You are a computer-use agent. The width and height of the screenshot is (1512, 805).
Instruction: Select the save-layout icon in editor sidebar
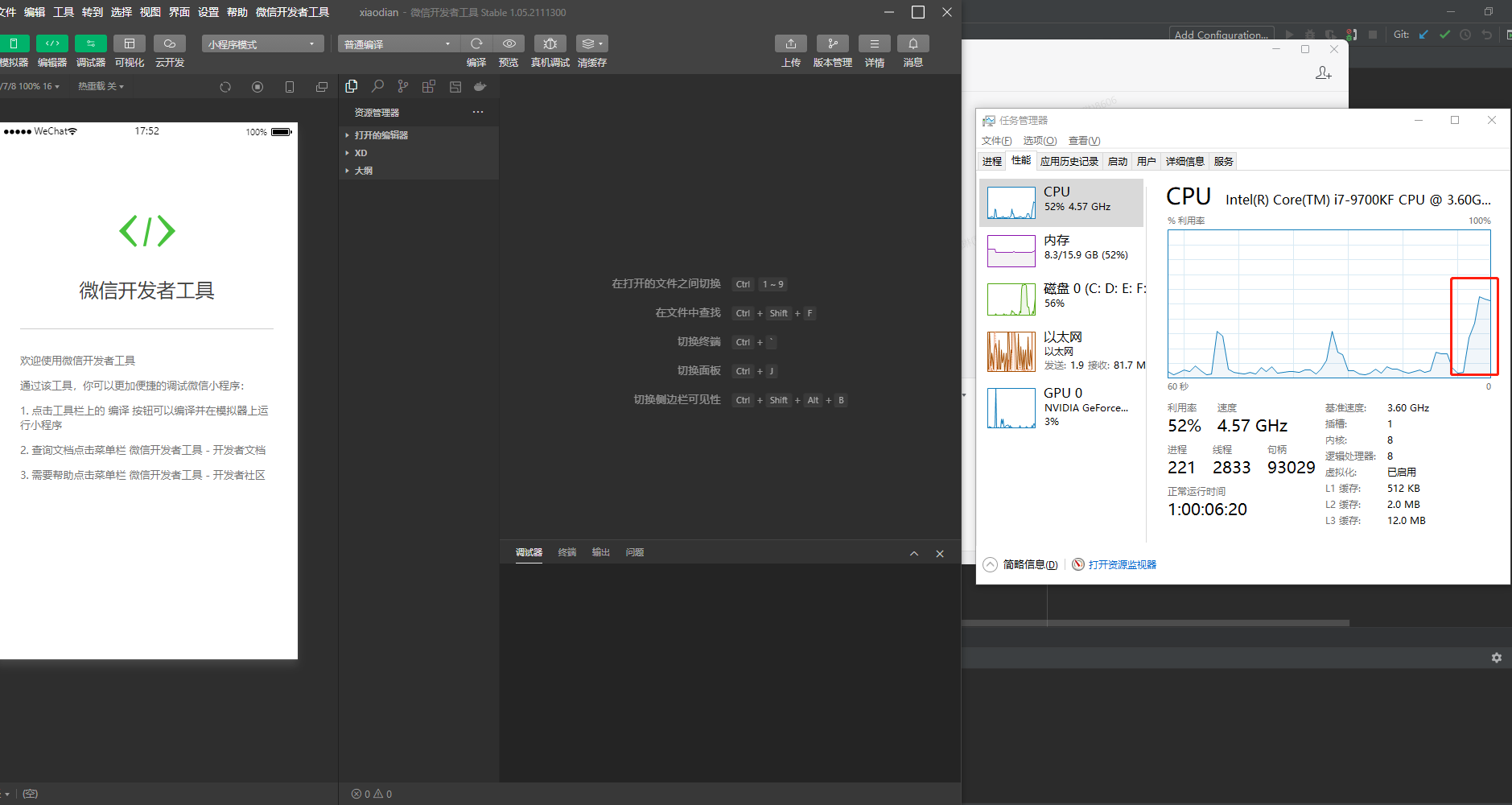pos(455,86)
